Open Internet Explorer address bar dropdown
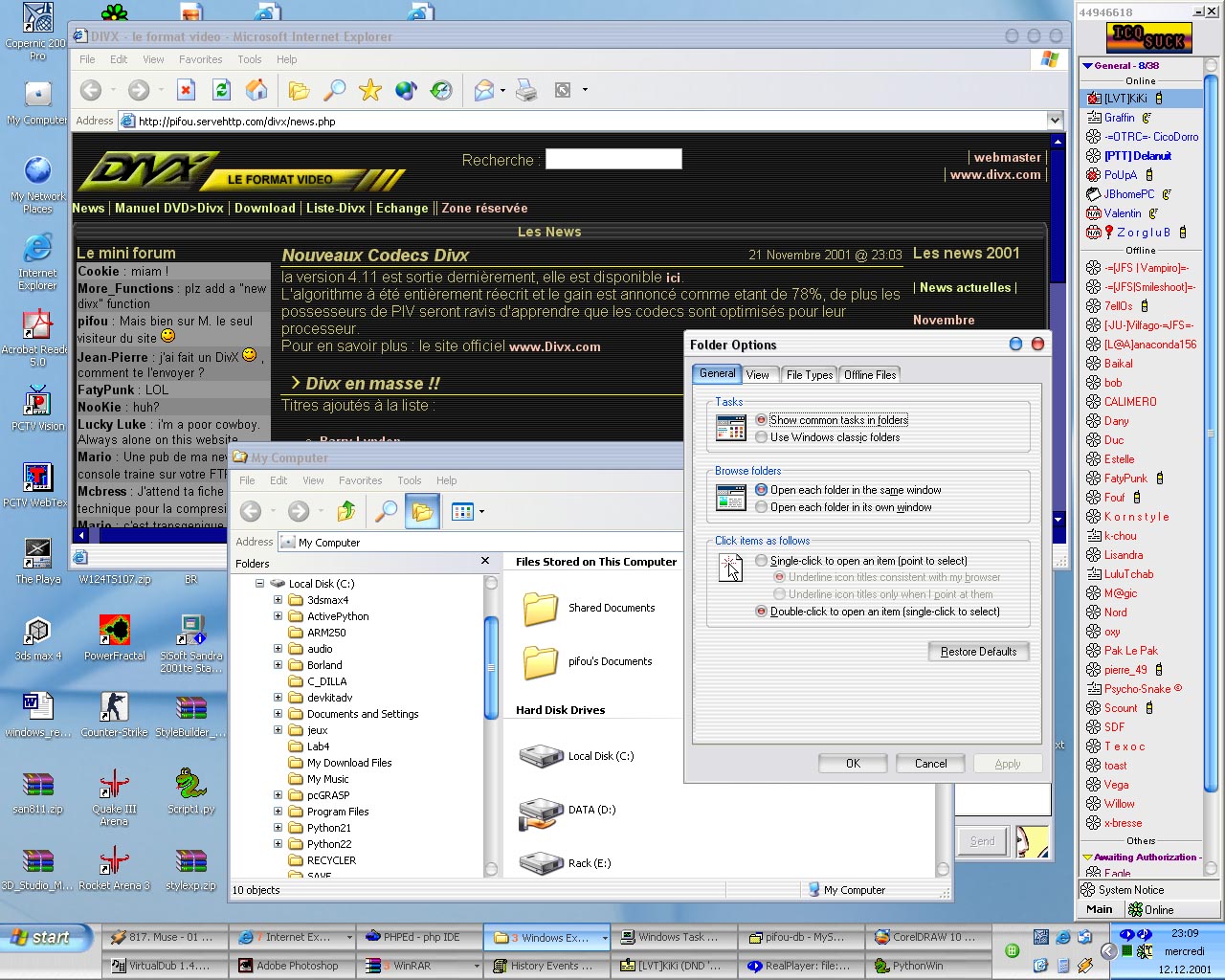Screen dimensions: 1225x980 (x=1055, y=121)
